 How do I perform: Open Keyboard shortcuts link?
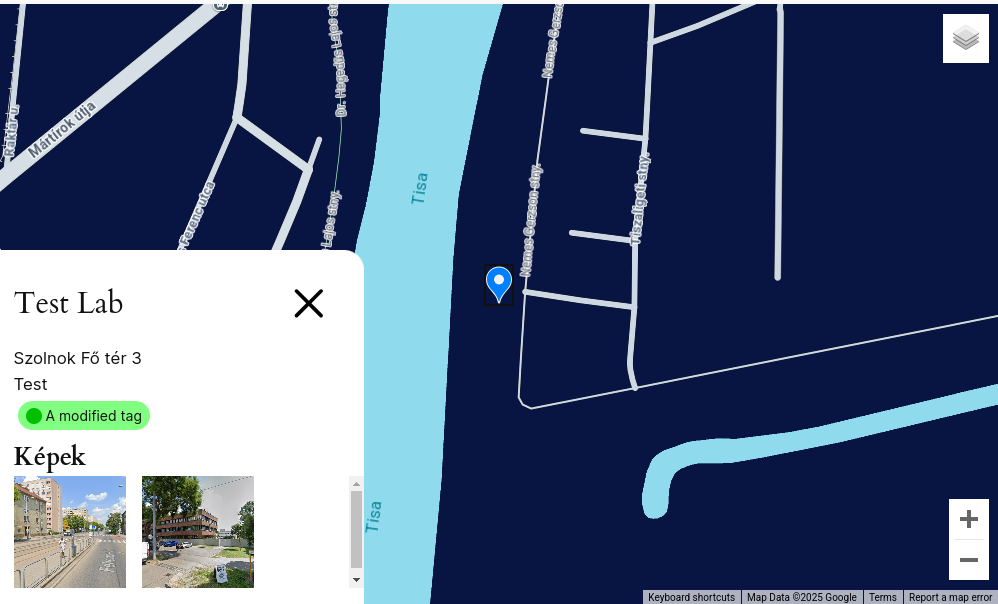point(691,597)
